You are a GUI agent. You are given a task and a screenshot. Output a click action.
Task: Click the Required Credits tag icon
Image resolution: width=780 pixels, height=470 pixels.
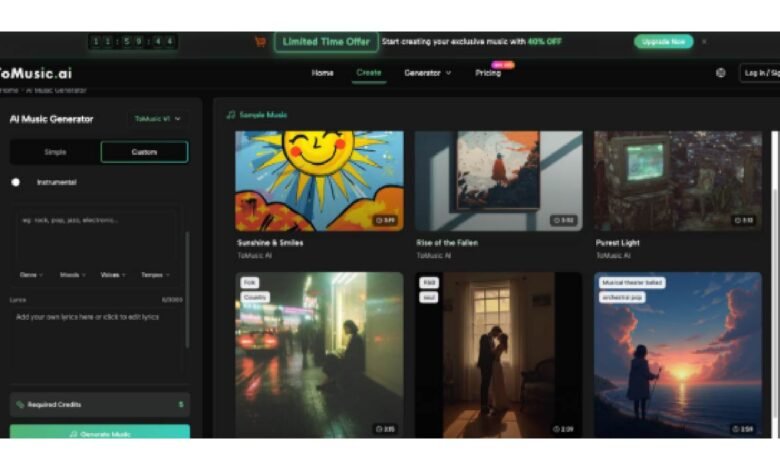pos(20,405)
